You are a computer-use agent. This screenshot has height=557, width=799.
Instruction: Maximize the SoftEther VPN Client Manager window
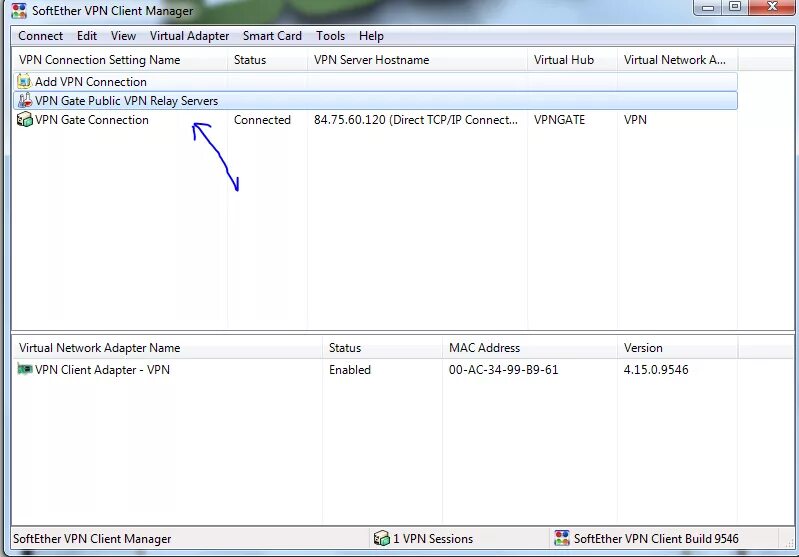[x=735, y=7]
